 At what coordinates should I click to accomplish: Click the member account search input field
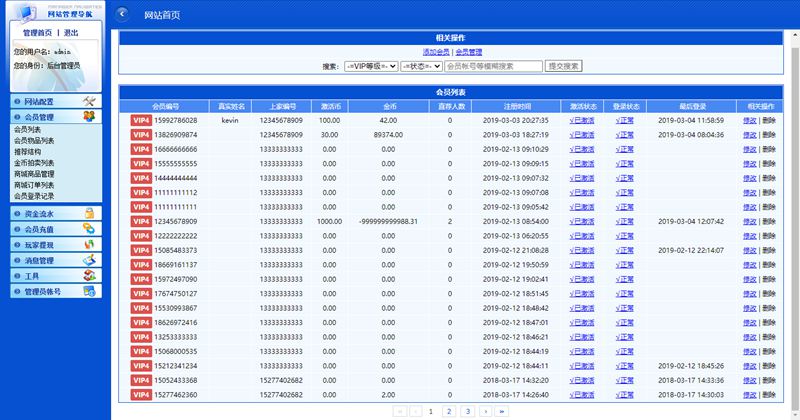[x=492, y=67]
